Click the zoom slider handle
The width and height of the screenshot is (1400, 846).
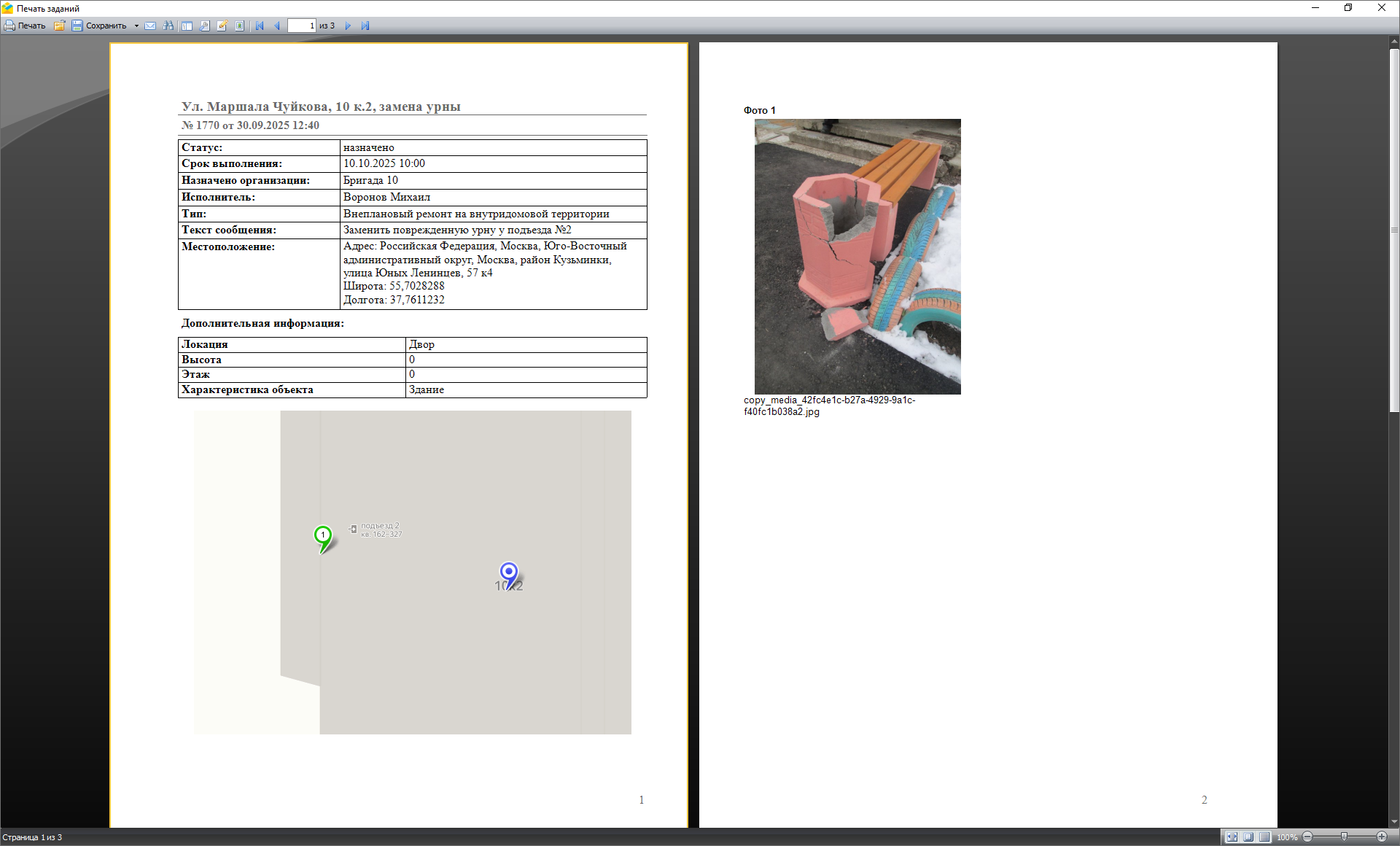pos(1345,837)
